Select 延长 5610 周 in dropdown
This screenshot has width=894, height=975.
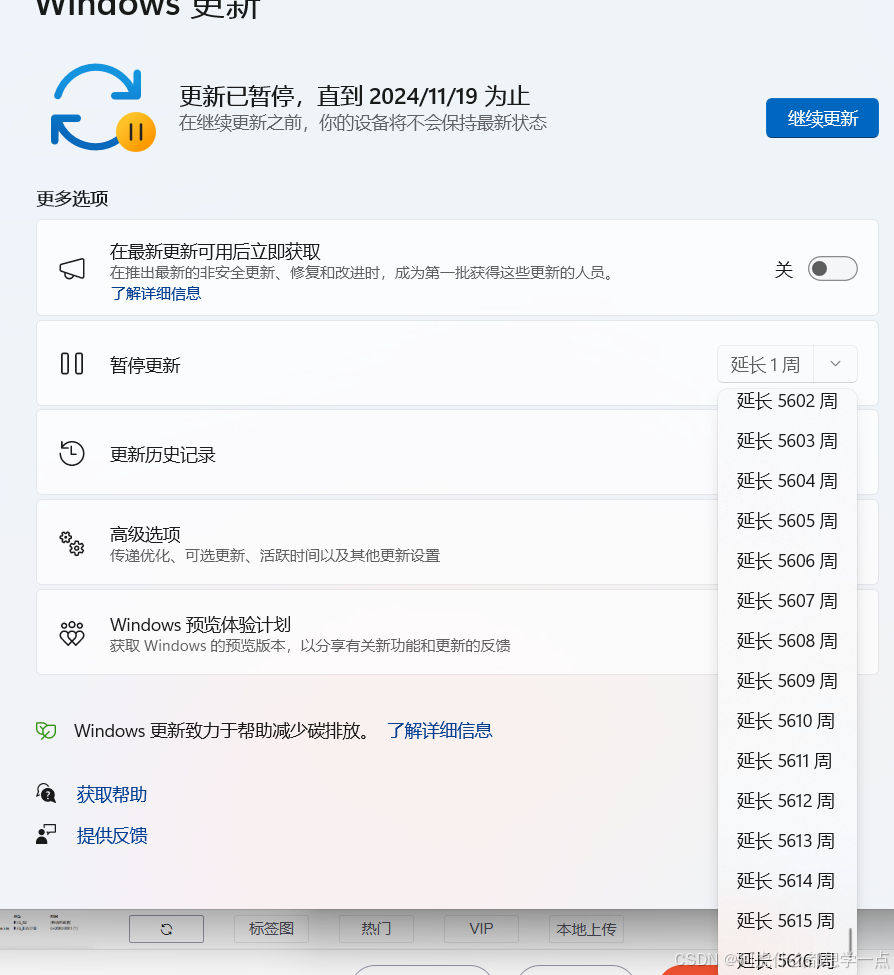point(787,721)
